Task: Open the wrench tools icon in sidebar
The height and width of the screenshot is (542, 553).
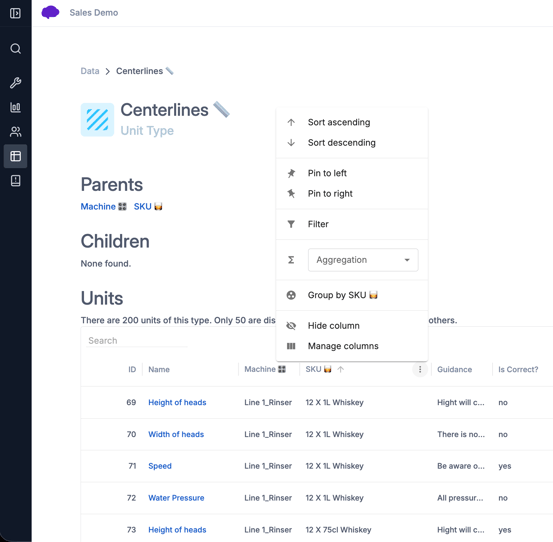Action: [x=15, y=83]
